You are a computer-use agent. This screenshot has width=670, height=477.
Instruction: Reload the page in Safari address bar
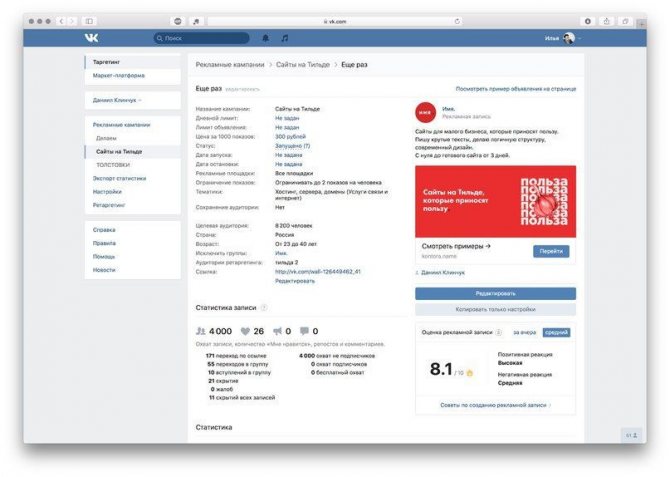pyautogui.click(x=457, y=21)
